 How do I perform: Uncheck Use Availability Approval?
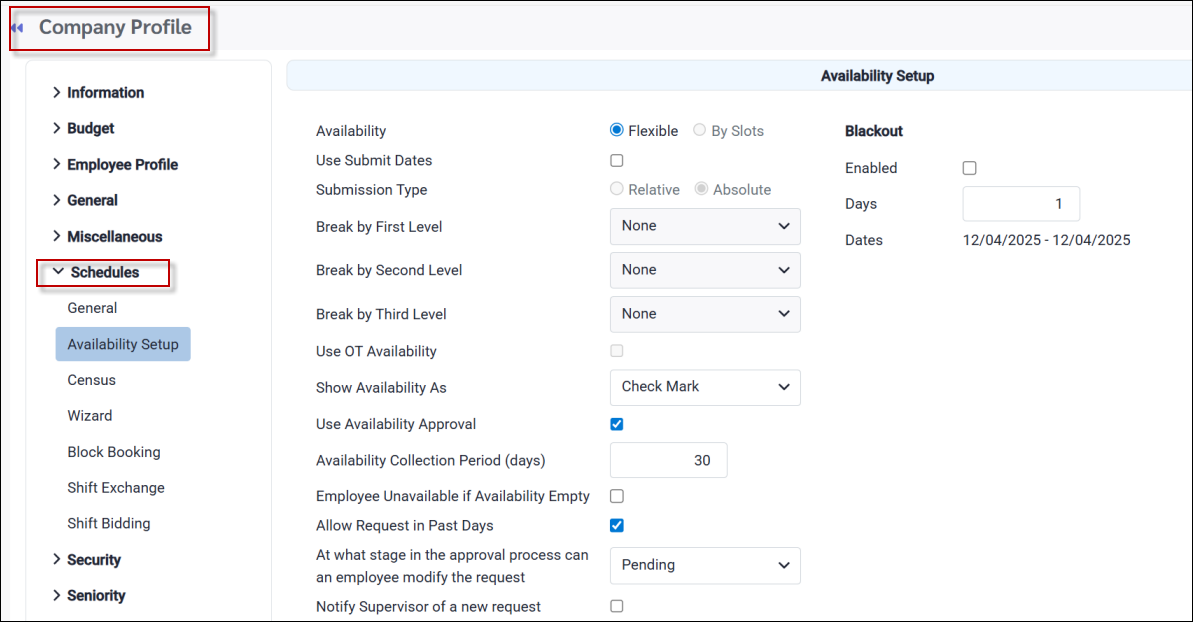click(x=617, y=424)
